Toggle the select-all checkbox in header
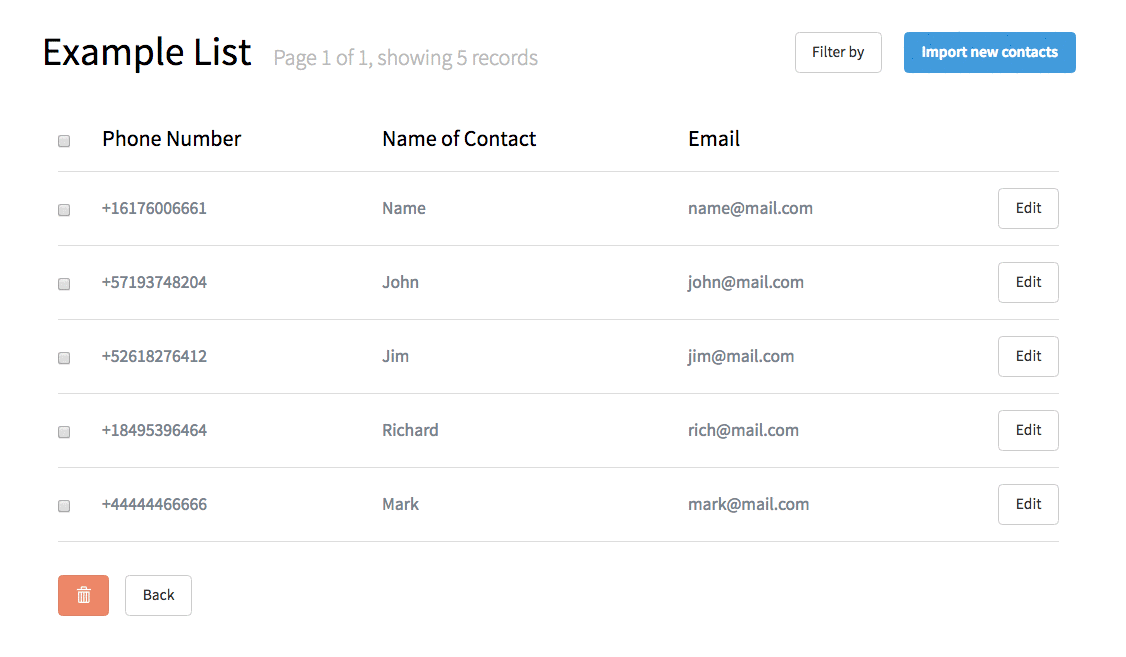Screen dimensions: 1126x657 [64, 141]
